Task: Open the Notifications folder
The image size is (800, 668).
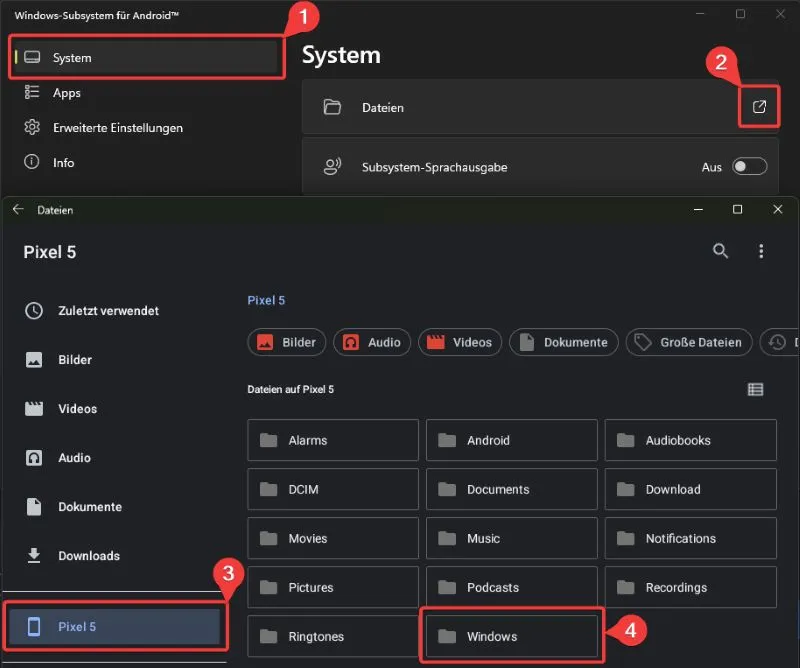Action: [691, 538]
